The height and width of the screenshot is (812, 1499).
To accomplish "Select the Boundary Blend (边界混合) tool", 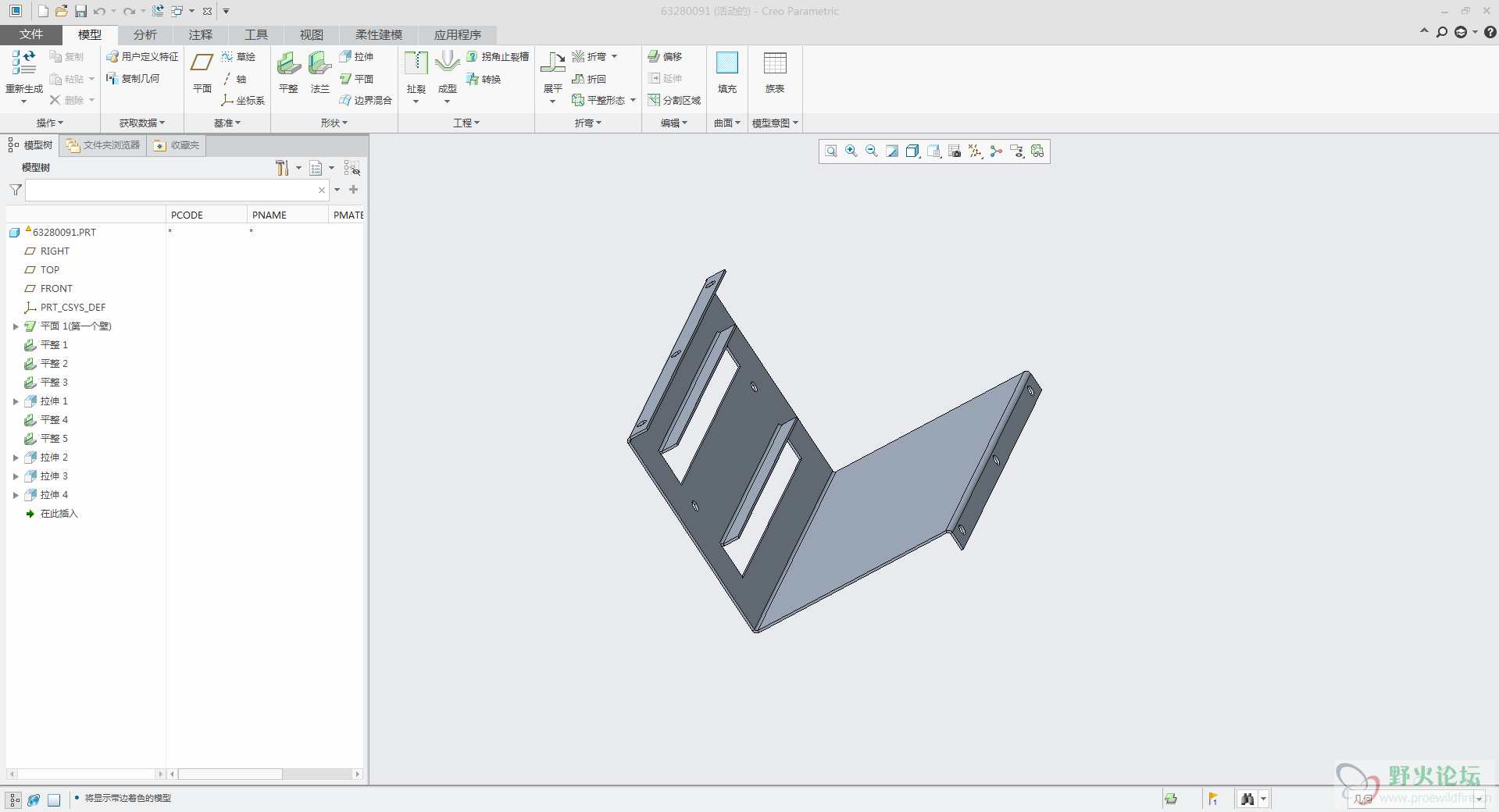I will point(366,100).
